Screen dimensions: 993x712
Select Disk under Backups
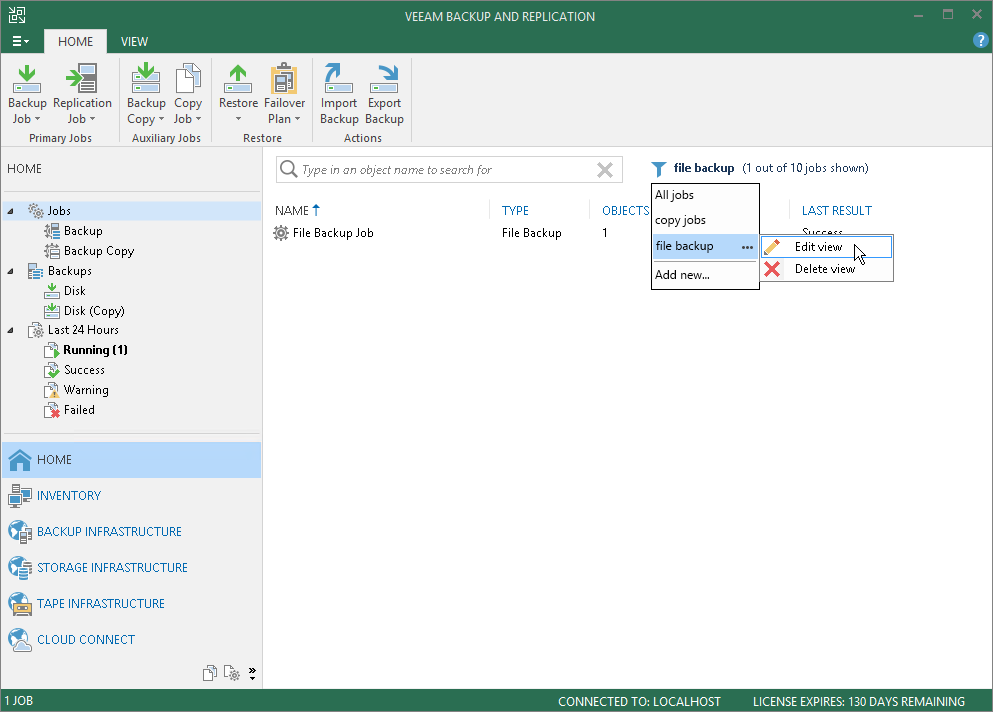click(75, 291)
